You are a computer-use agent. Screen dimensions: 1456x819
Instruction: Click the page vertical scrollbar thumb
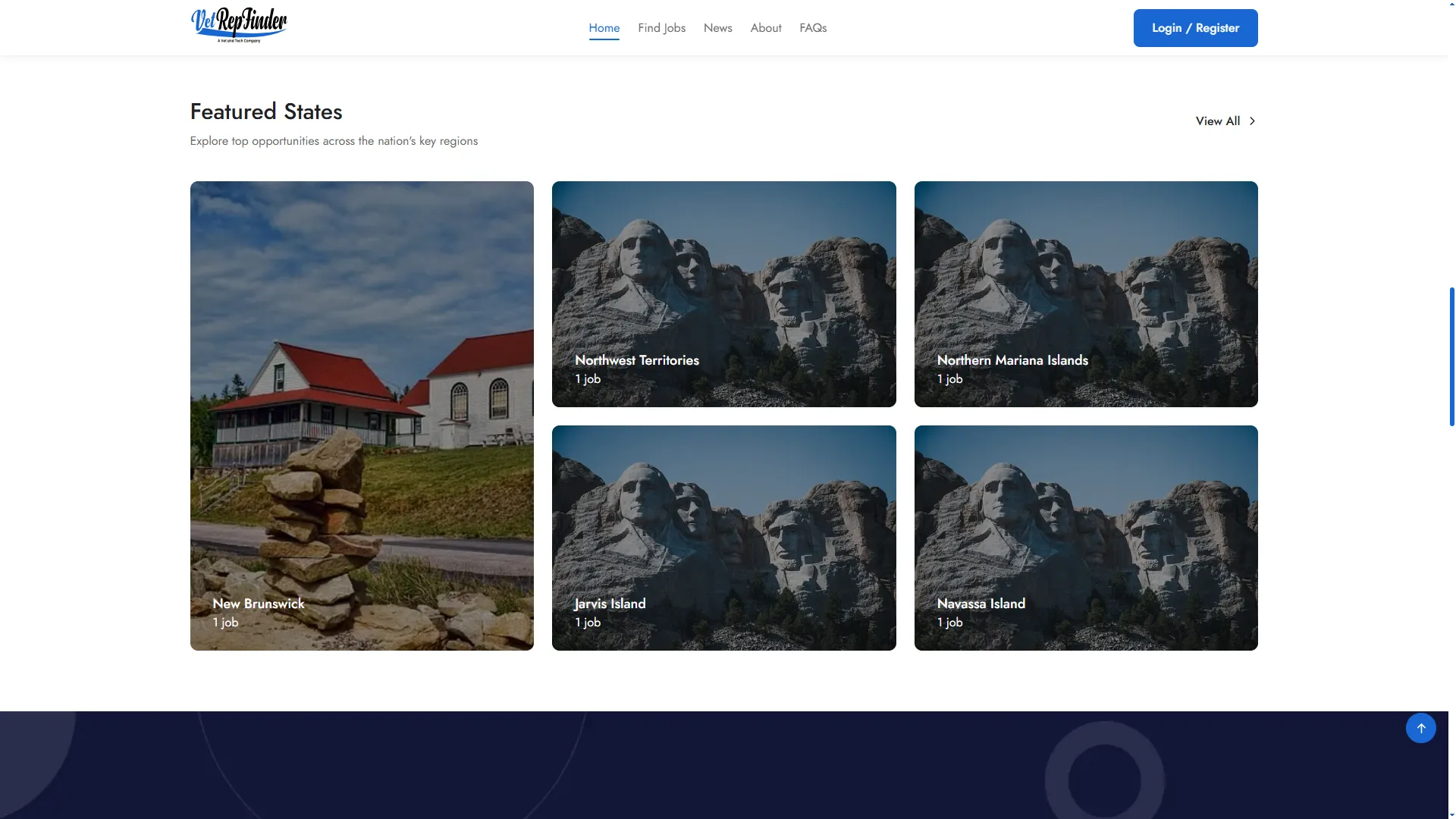(x=1451, y=356)
